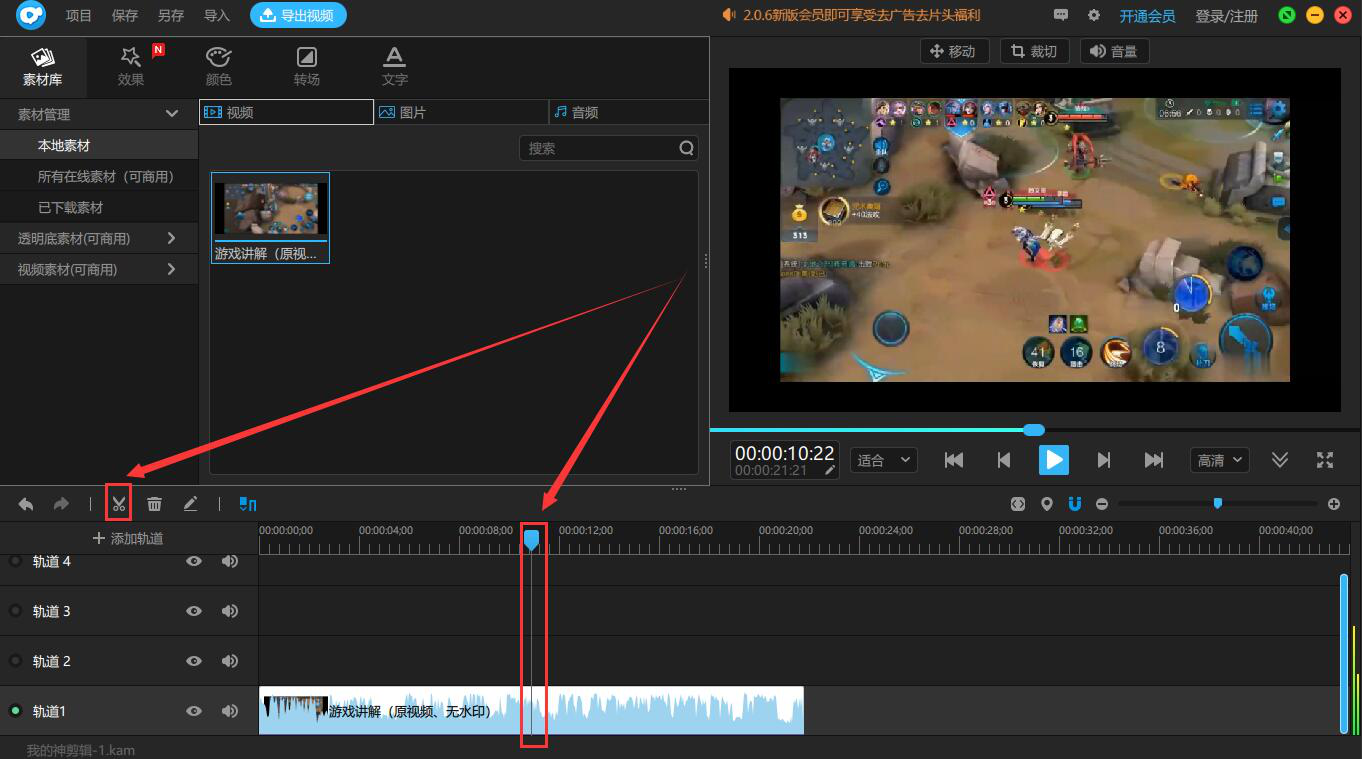Open the clip edit pencil tool
Image resolution: width=1362 pixels, height=759 pixels.
point(190,504)
